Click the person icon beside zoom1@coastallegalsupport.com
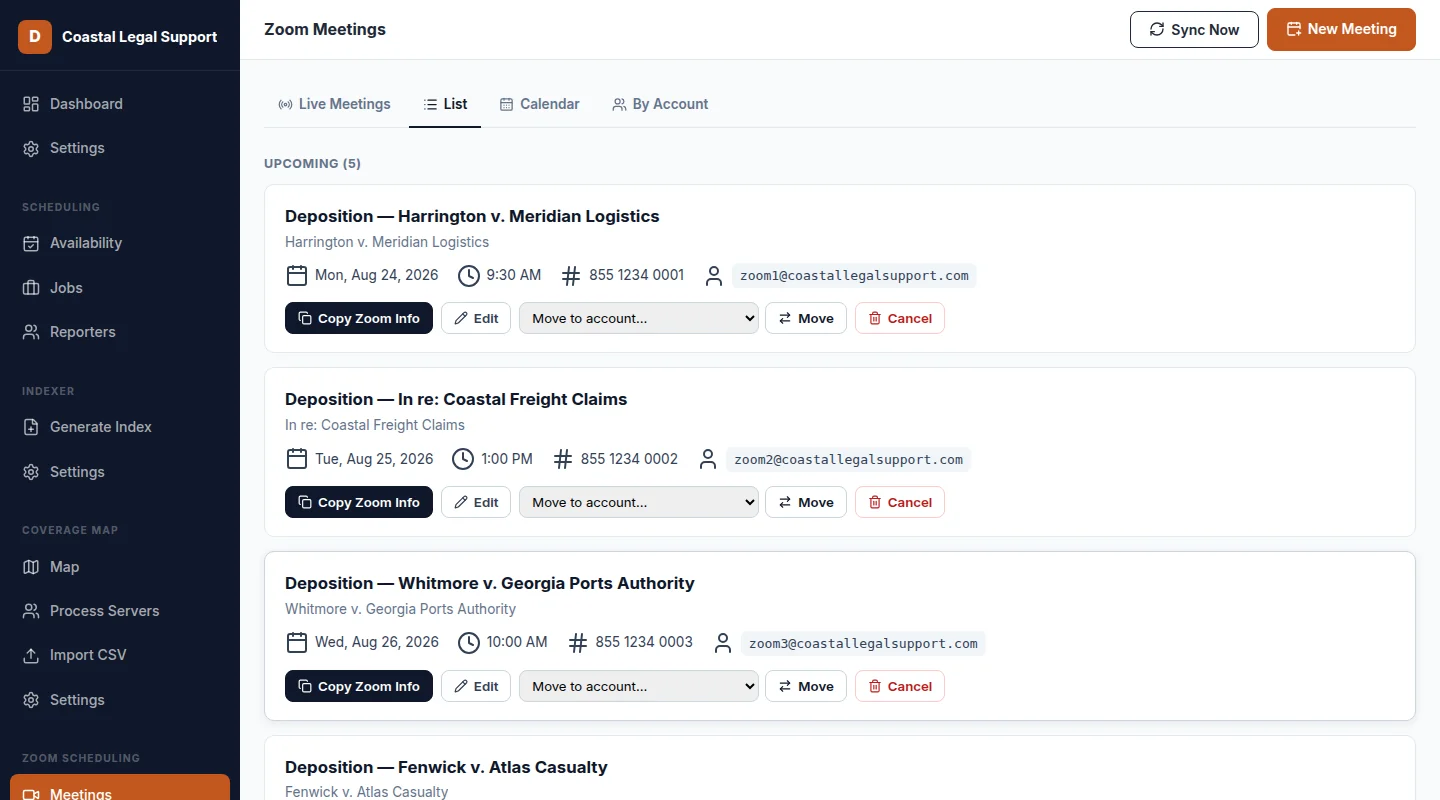Screen dimensions: 1440x800 click(x=713, y=276)
